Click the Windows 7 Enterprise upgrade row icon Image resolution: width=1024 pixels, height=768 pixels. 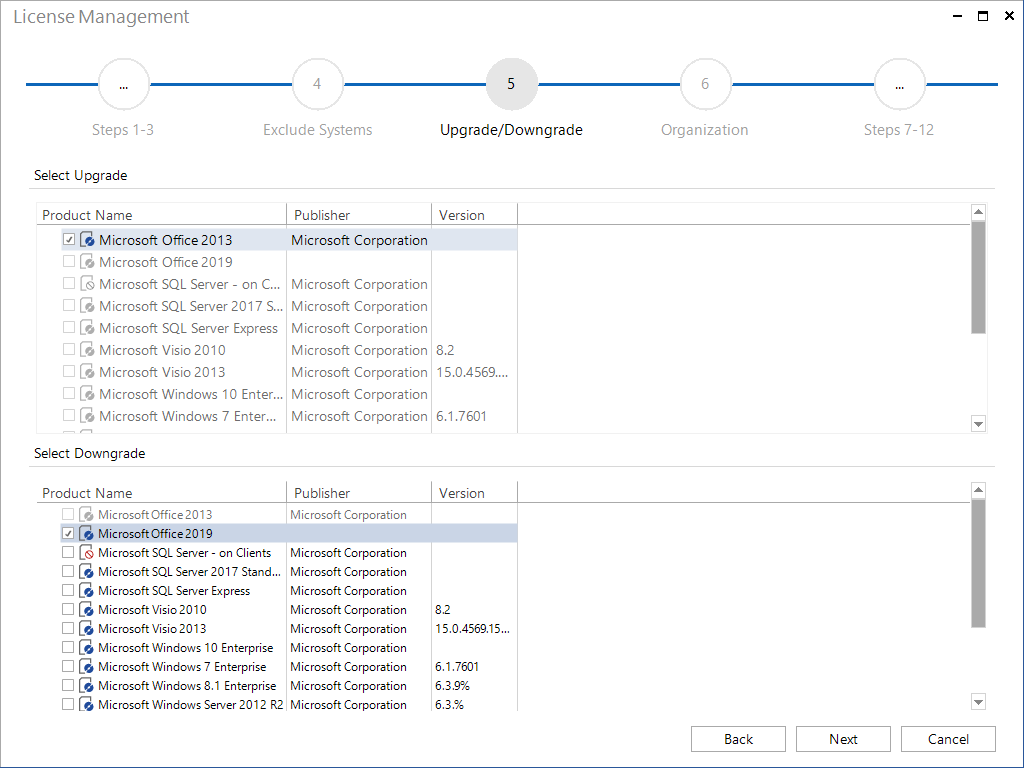click(x=88, y=416)
